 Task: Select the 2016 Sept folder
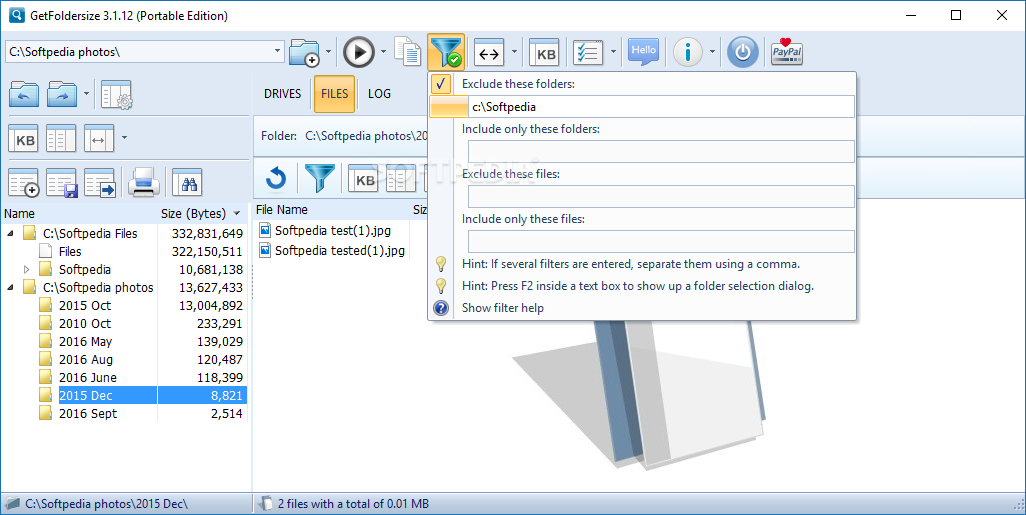(88, 414)
